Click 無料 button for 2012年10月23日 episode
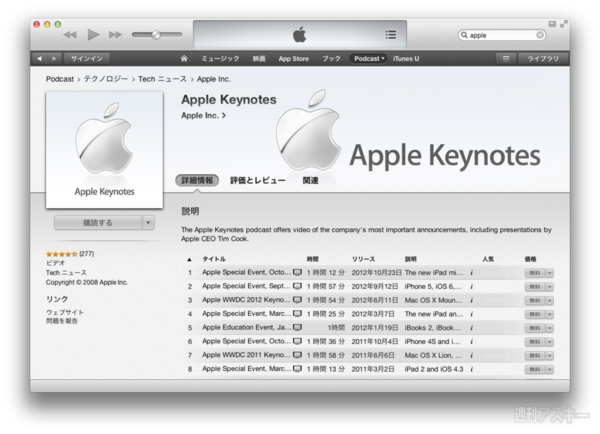 (x=535, y=273)
